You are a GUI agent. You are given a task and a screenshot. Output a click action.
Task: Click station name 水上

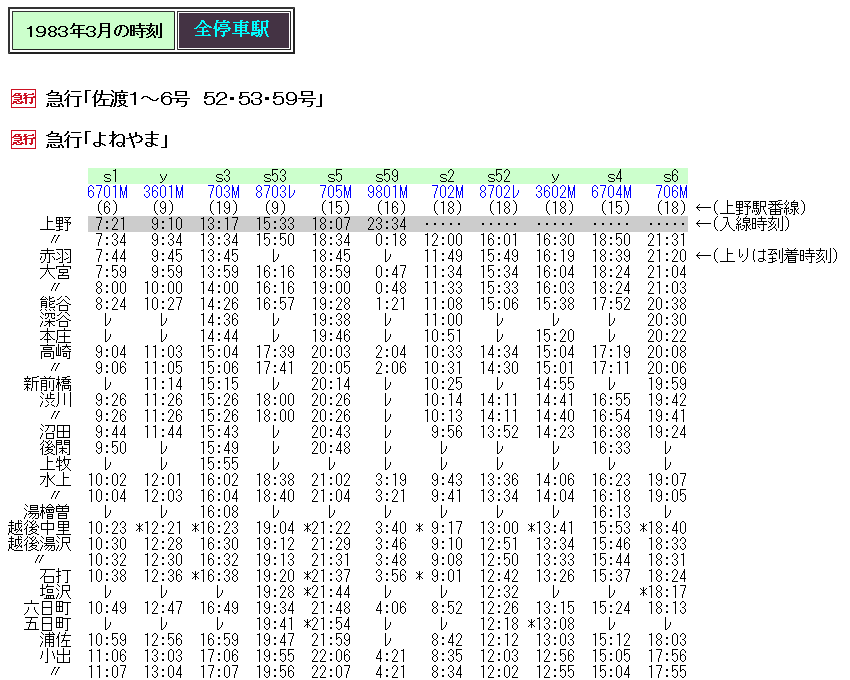tap(55, 480)
